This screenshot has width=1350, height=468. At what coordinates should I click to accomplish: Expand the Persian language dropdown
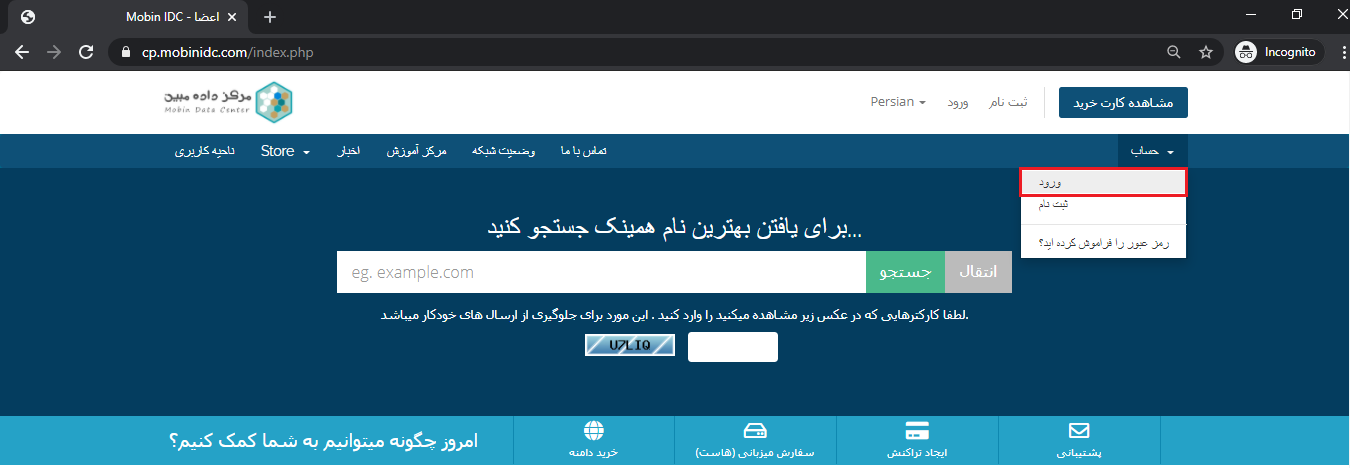click(x=897, y=102)
